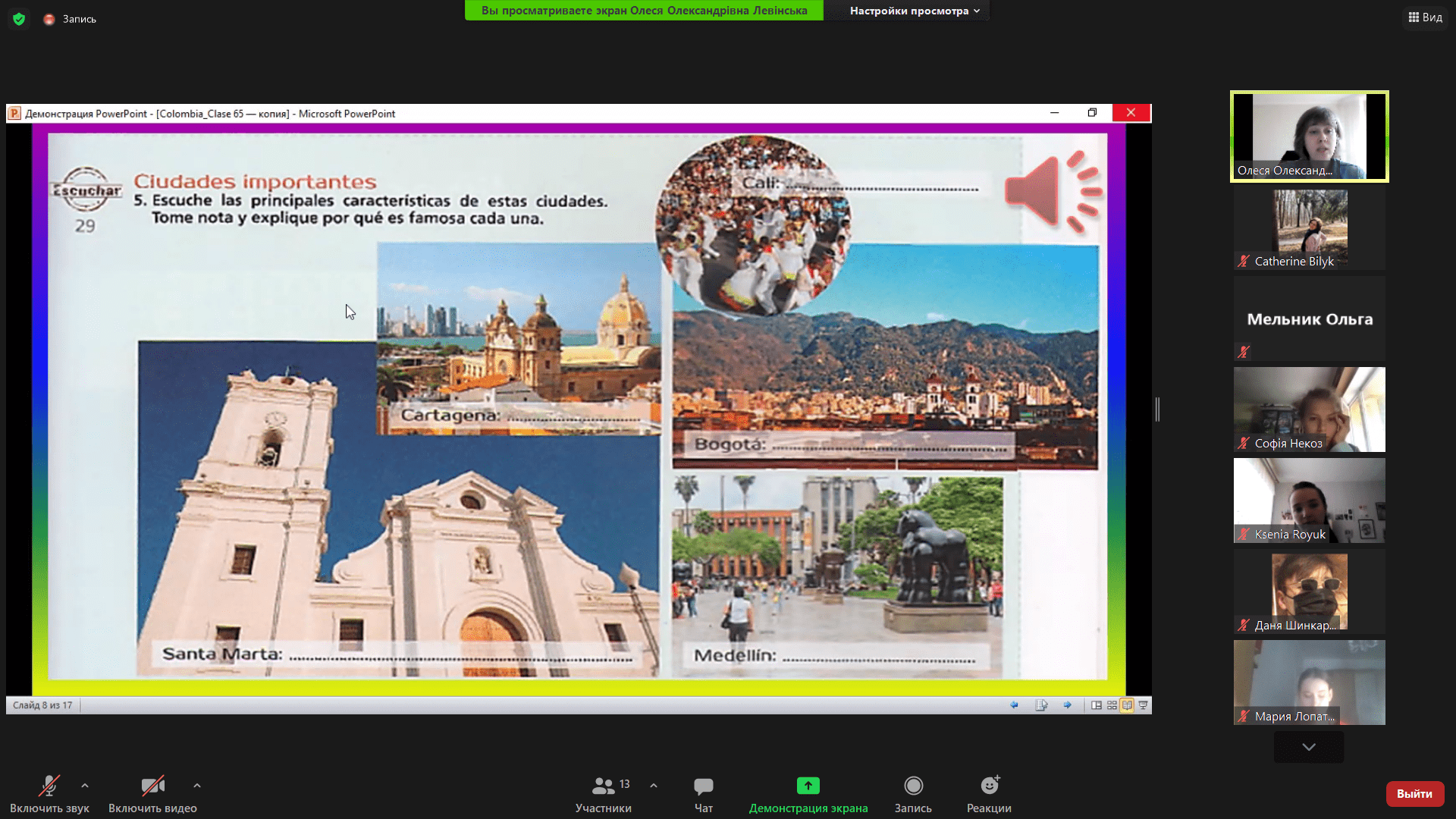Open the slide menu icon in the status bar
The height and width of the screenshot is (819, 1456).
[x=1041, y=705]
